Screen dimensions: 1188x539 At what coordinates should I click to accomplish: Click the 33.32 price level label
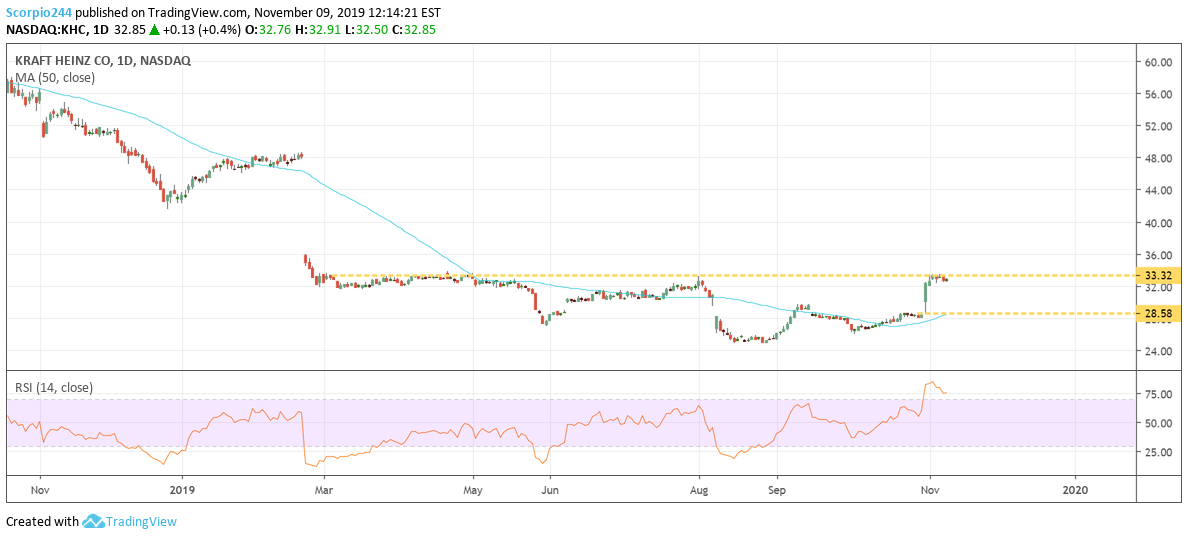(x=1157, y=275)
